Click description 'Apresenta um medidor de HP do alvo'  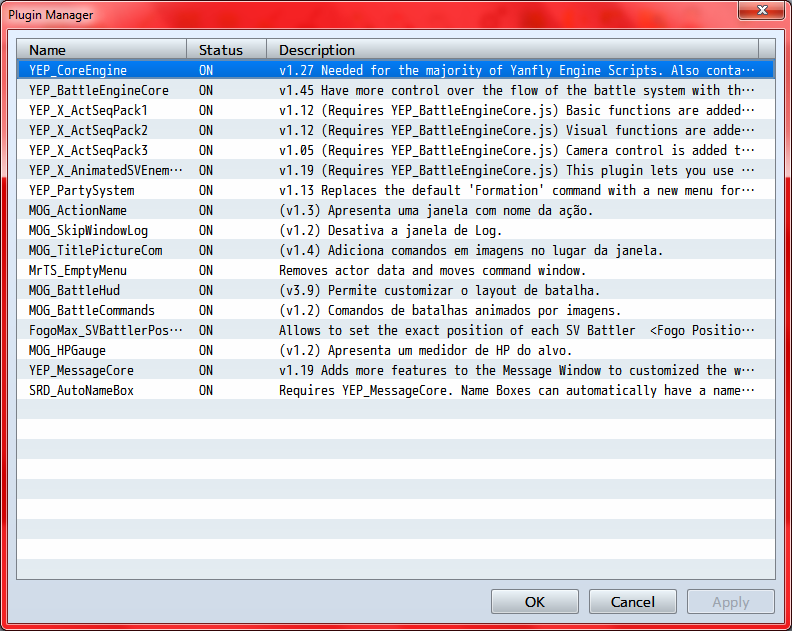click(x=425, y=350)
